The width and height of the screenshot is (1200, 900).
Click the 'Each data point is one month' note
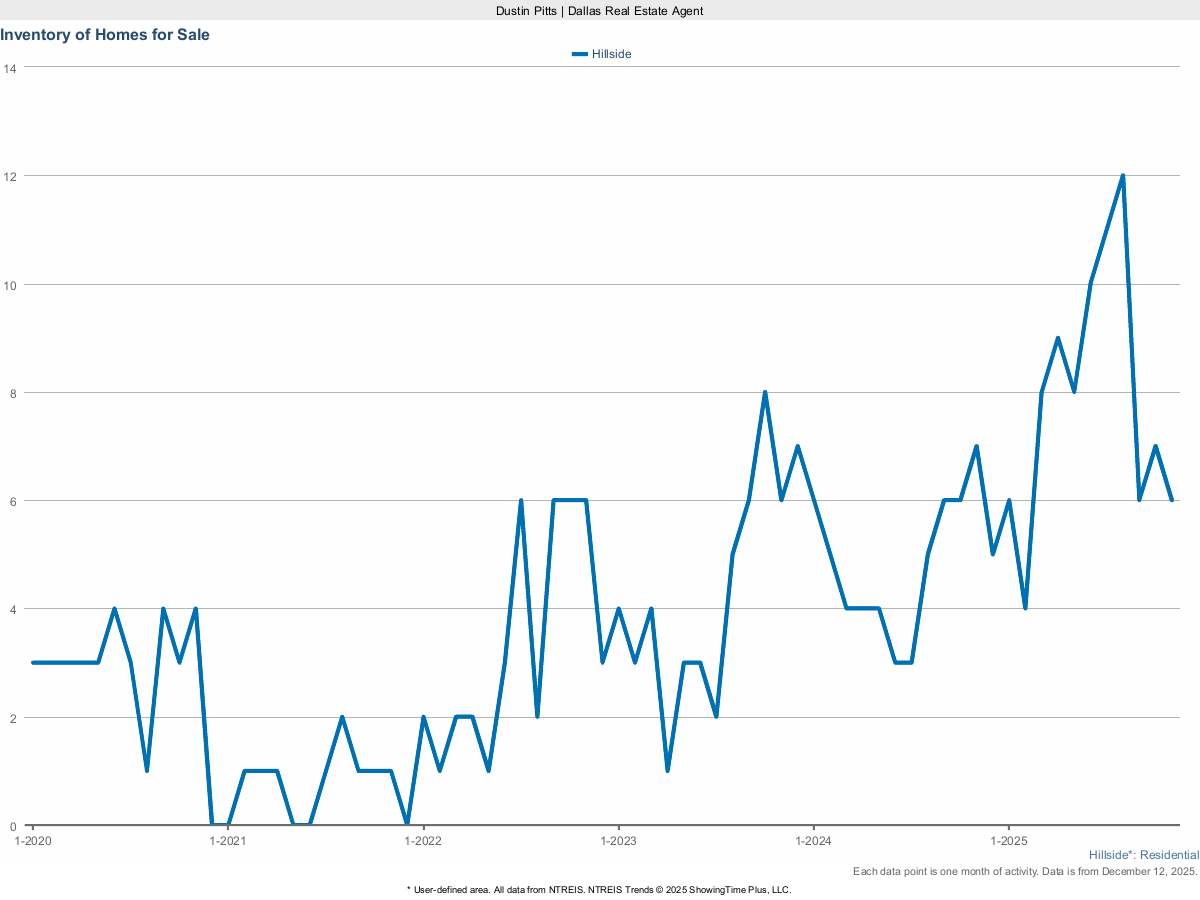pyautogui.click(x=1025, y=872)
